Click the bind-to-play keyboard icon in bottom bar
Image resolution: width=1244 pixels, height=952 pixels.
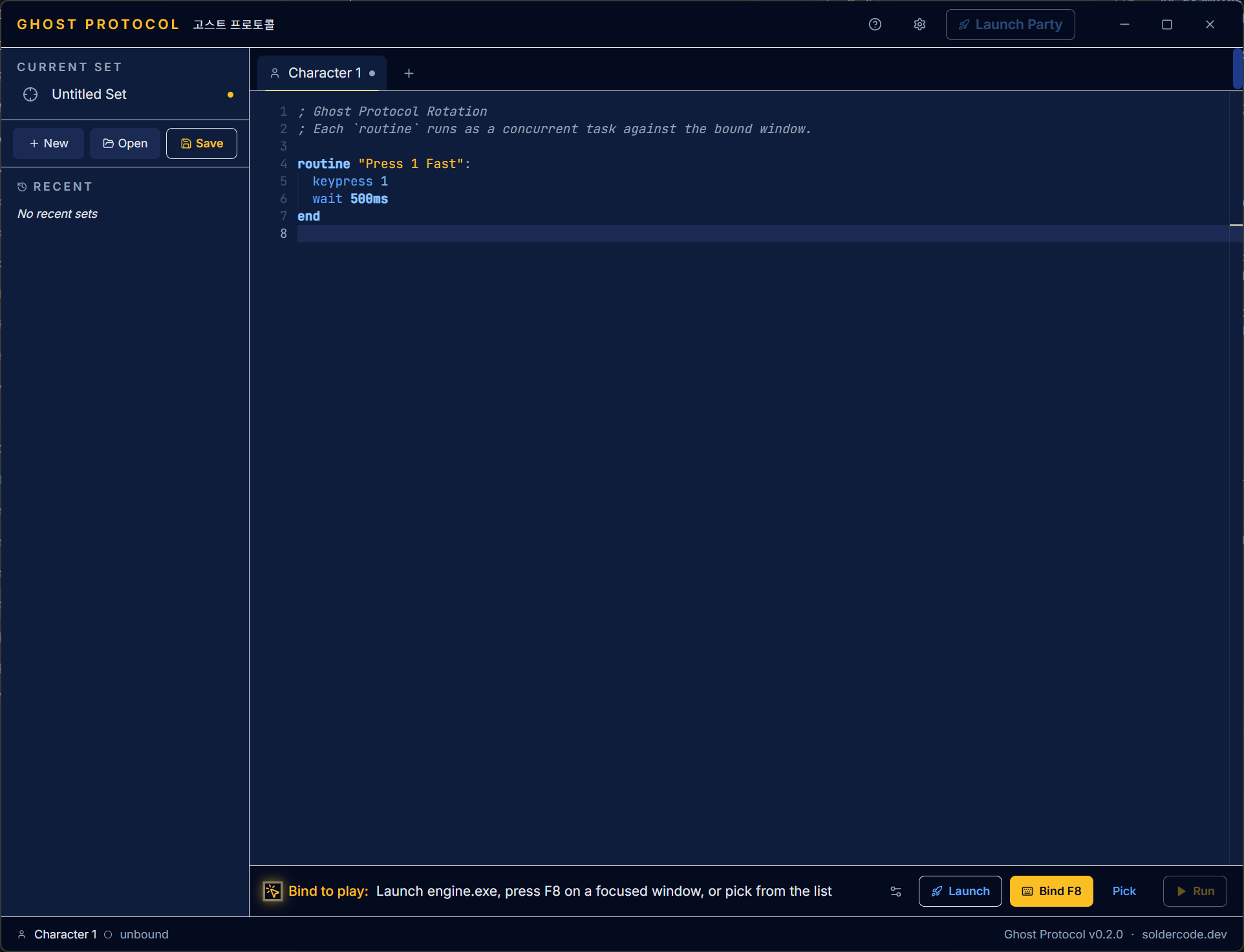point(272,891)
